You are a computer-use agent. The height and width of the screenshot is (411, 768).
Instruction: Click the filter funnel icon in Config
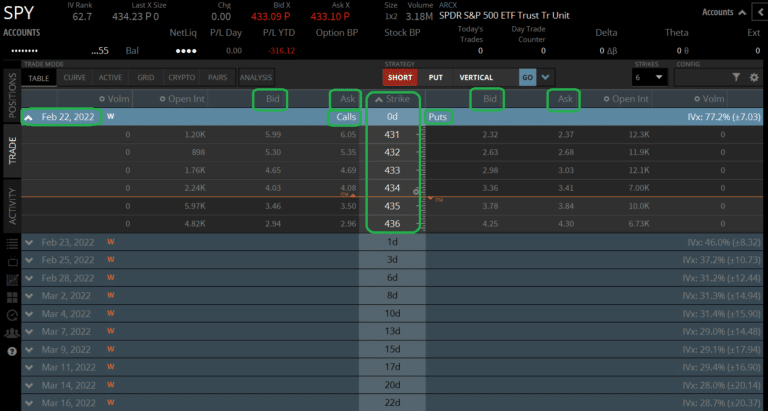[x=737, y=77]
